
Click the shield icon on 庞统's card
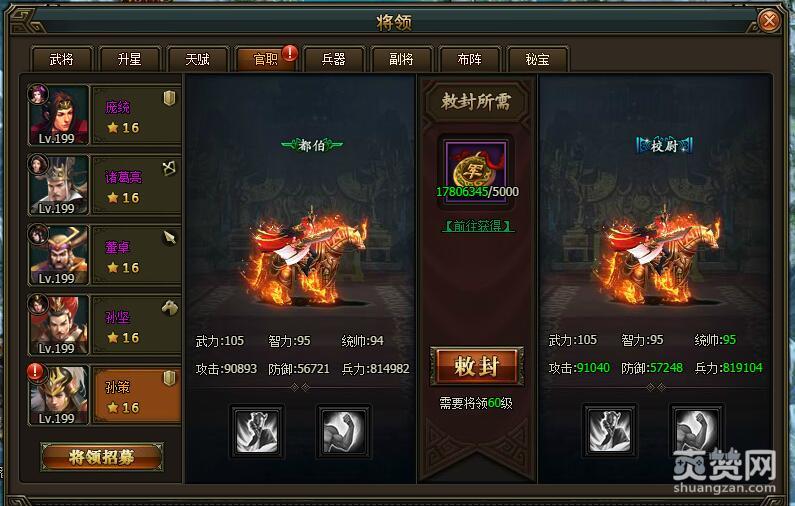point(169,98)
